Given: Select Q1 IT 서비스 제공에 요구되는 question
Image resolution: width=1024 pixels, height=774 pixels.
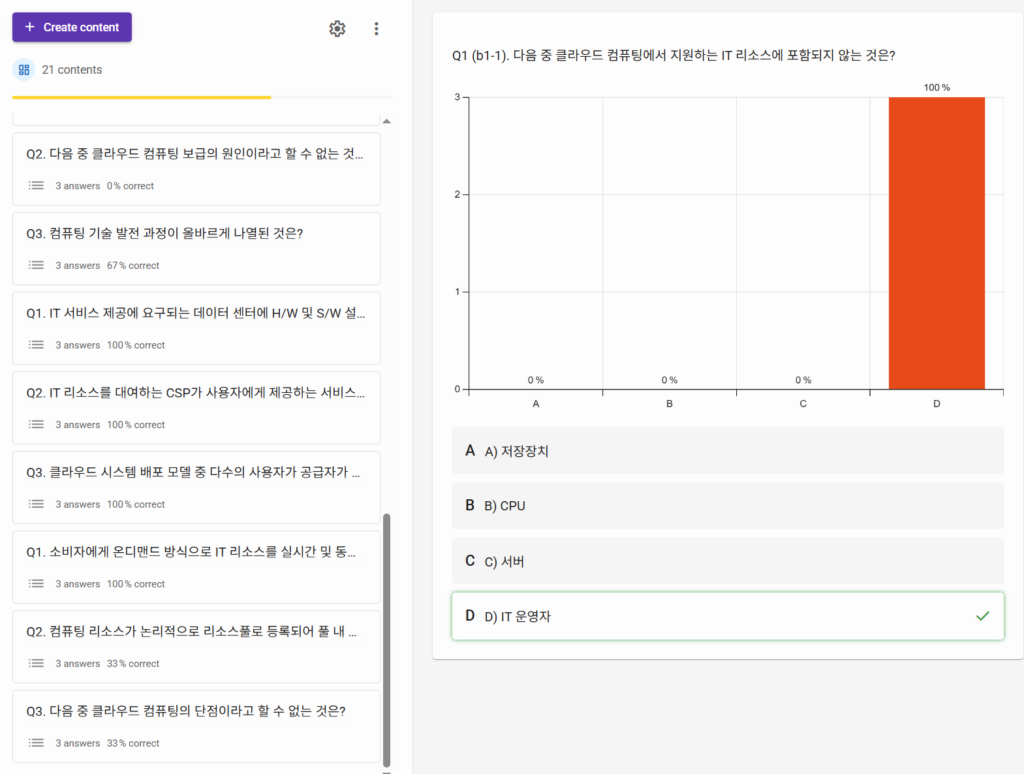Looking at the screenshot, I should tap(196, 313).
